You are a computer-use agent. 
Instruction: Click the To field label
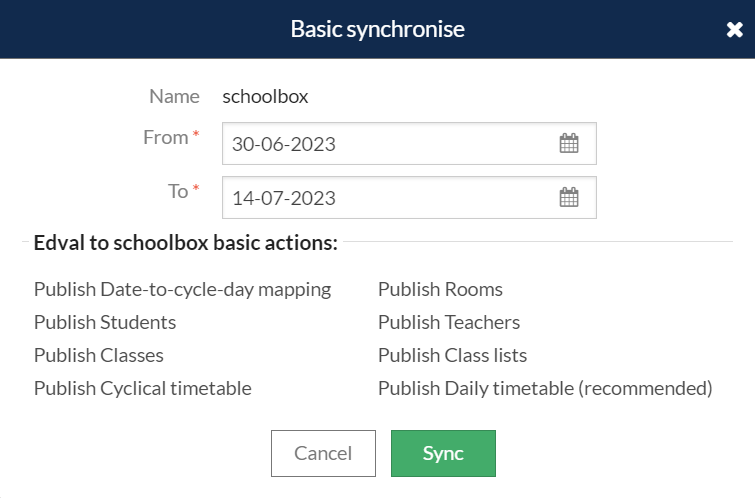[x=178, y=192]
